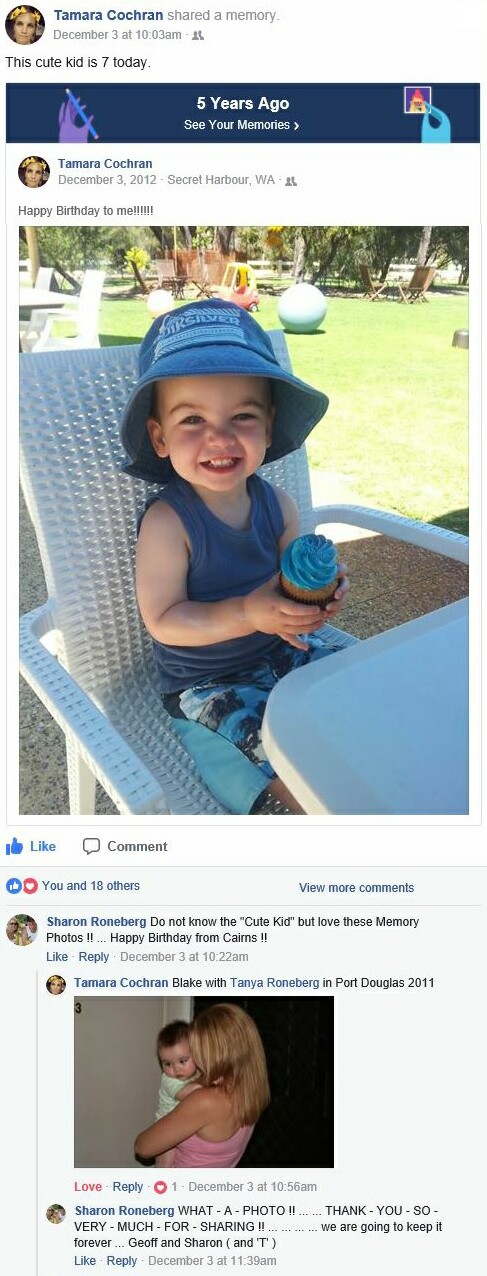Click the audience icon next to Secret Harbour, WA
The image size is (487, 1276).
pyautogui.click(x=291, y=181)
